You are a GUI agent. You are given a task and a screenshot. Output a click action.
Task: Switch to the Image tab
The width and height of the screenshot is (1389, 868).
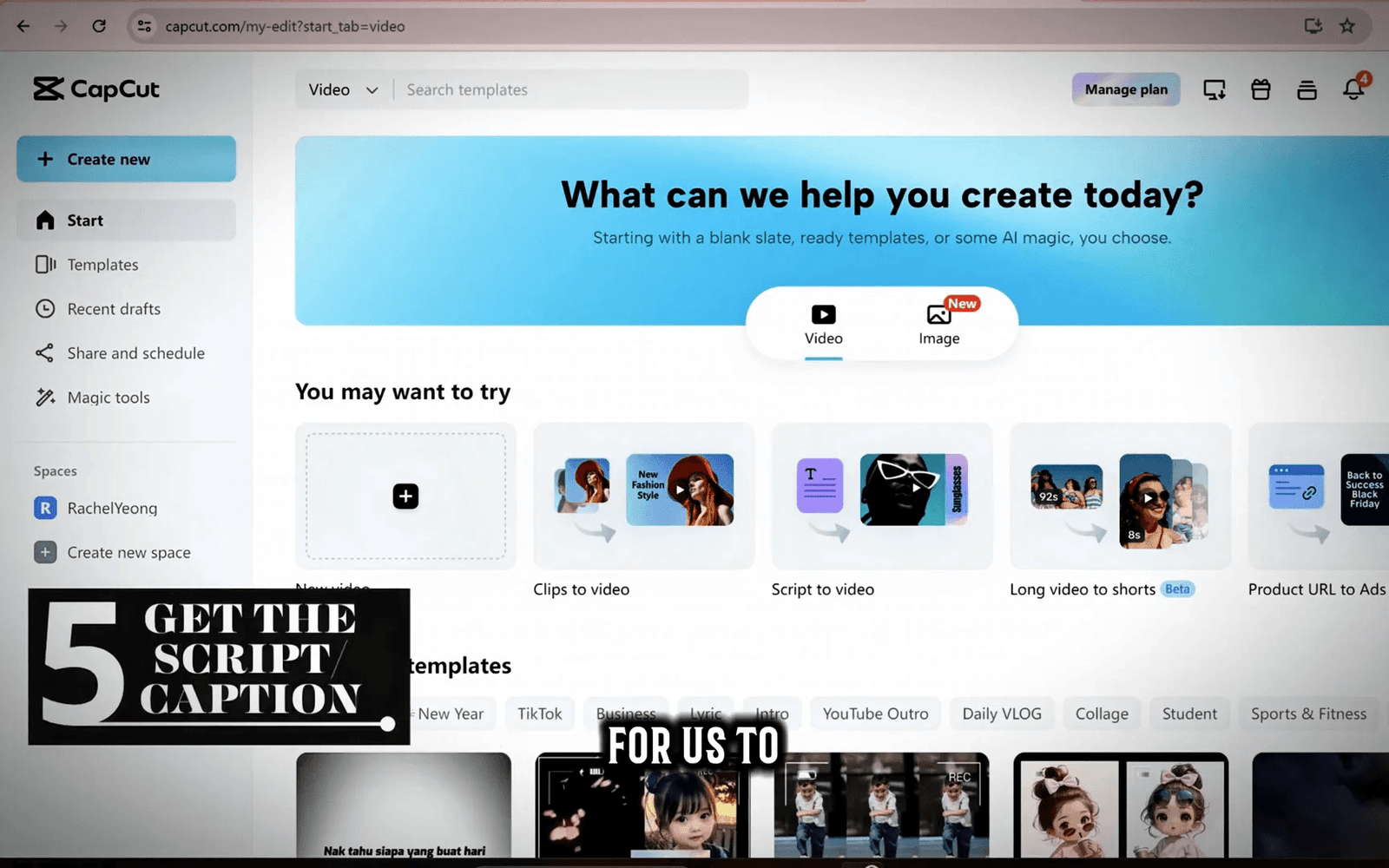tap(940, 325)
